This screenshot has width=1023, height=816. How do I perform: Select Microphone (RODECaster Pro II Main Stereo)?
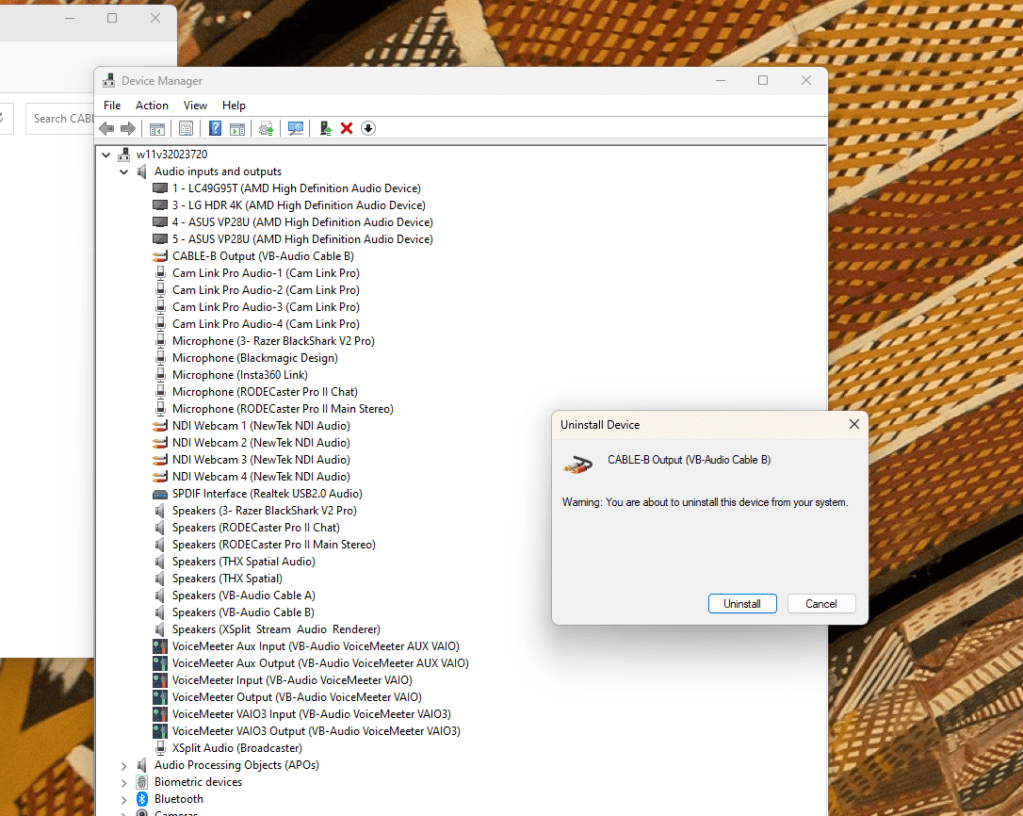click(x=282, y=409)
